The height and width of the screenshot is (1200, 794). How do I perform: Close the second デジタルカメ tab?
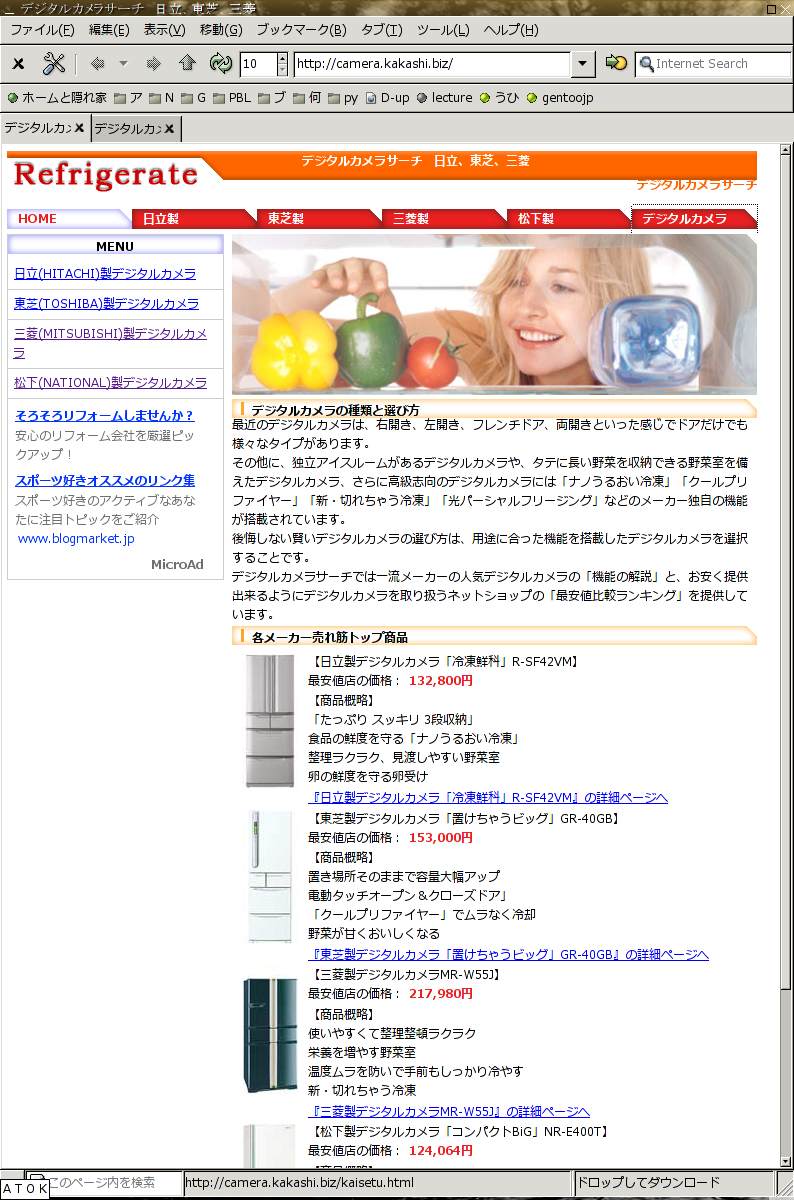pos(170,129)
